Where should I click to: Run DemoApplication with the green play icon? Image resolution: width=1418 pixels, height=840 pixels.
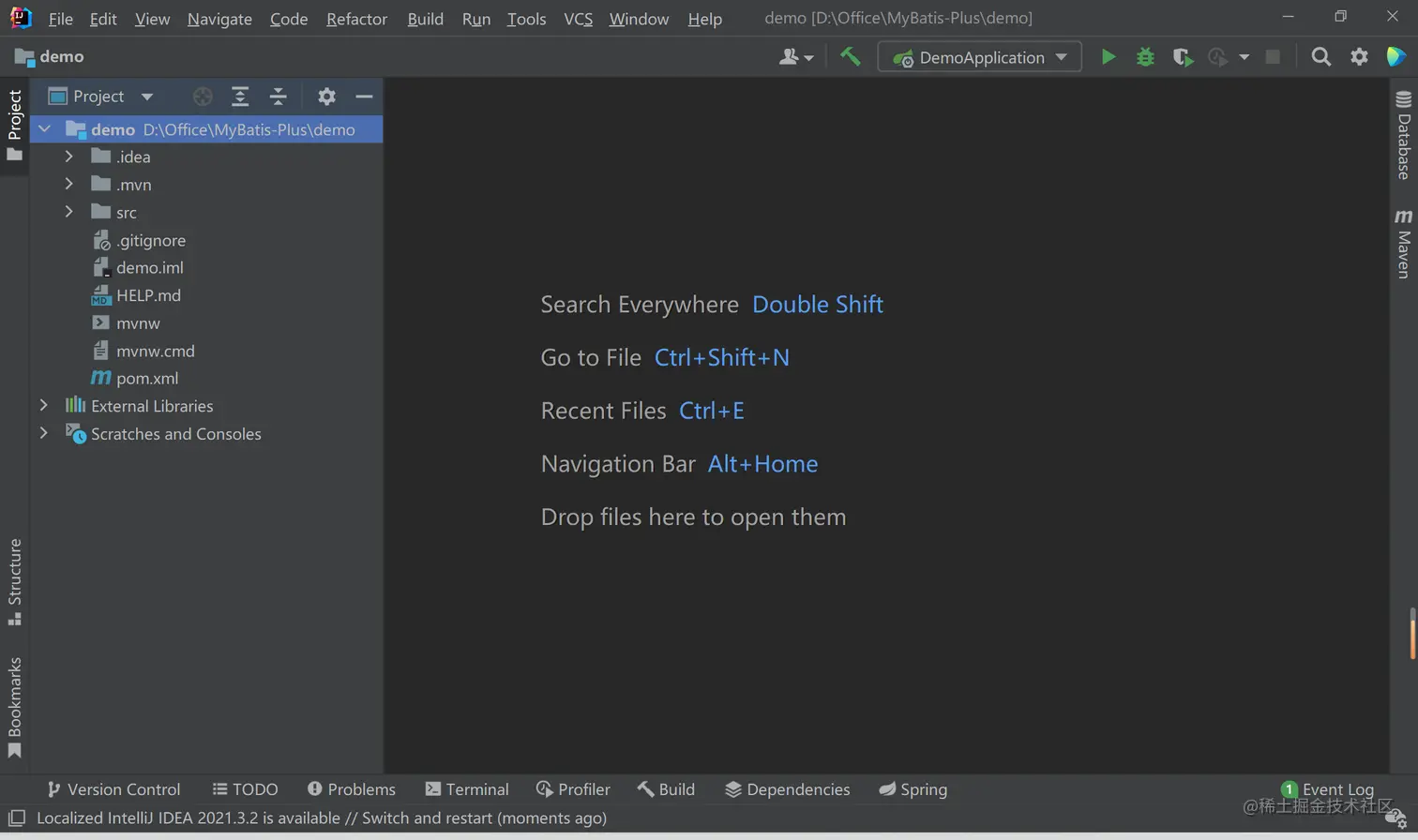(x=1108, y=57)
